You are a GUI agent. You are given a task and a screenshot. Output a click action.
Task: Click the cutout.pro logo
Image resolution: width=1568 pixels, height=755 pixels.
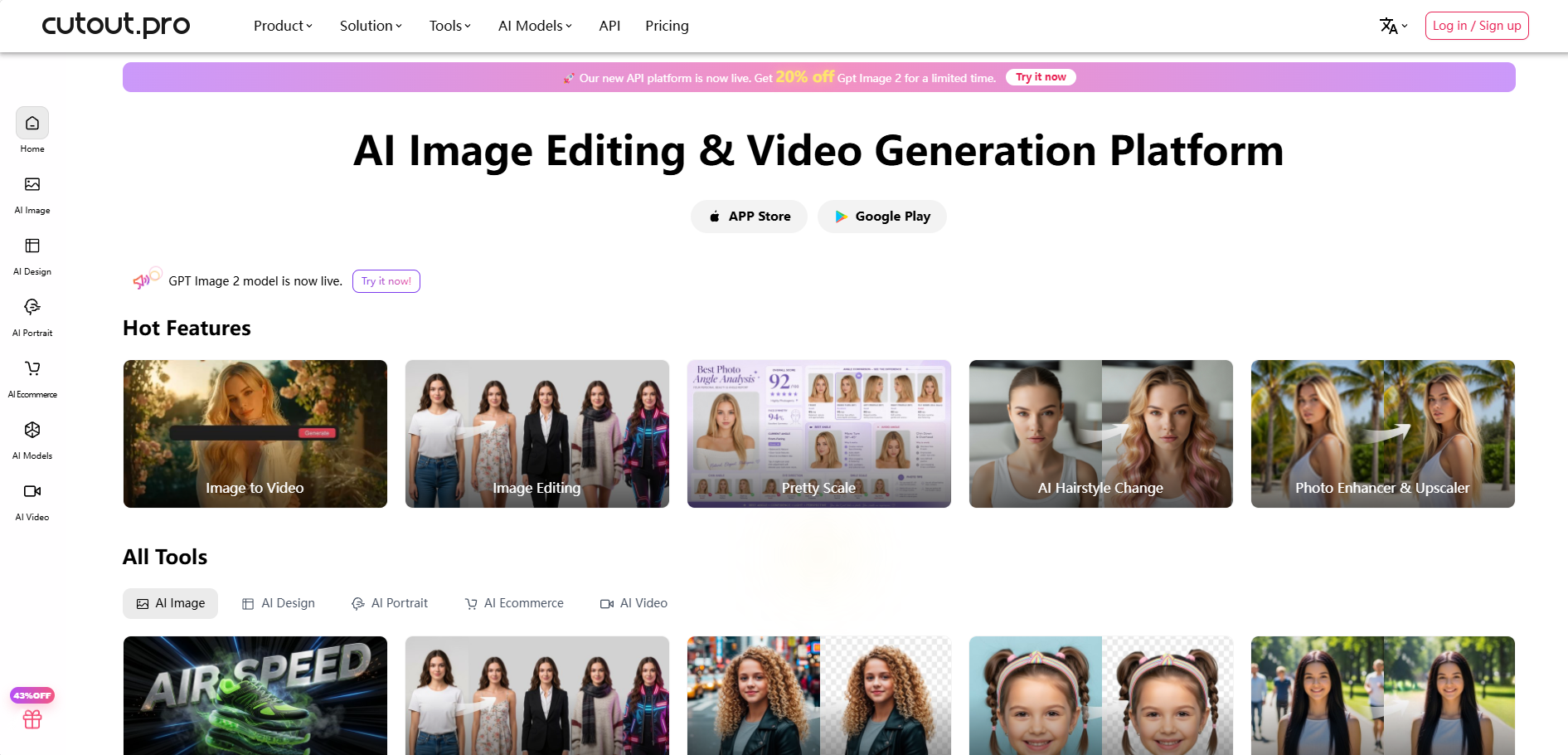tap(116, 25)
